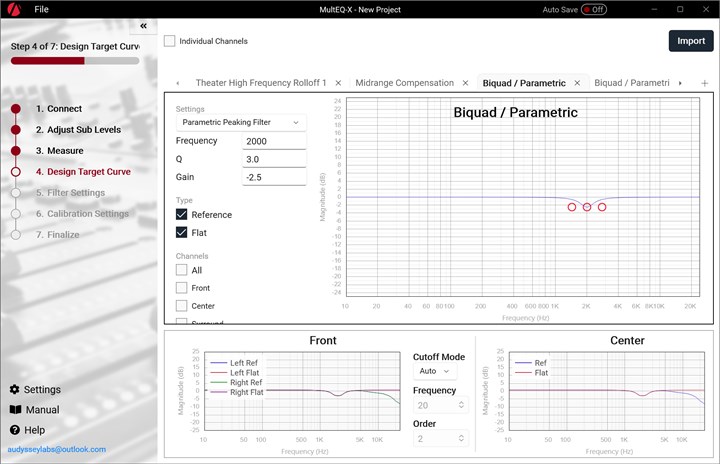Uncheck the Reference type checkbox
The width and height of the screenshot is (720, 464).
[x=181, y=215]
